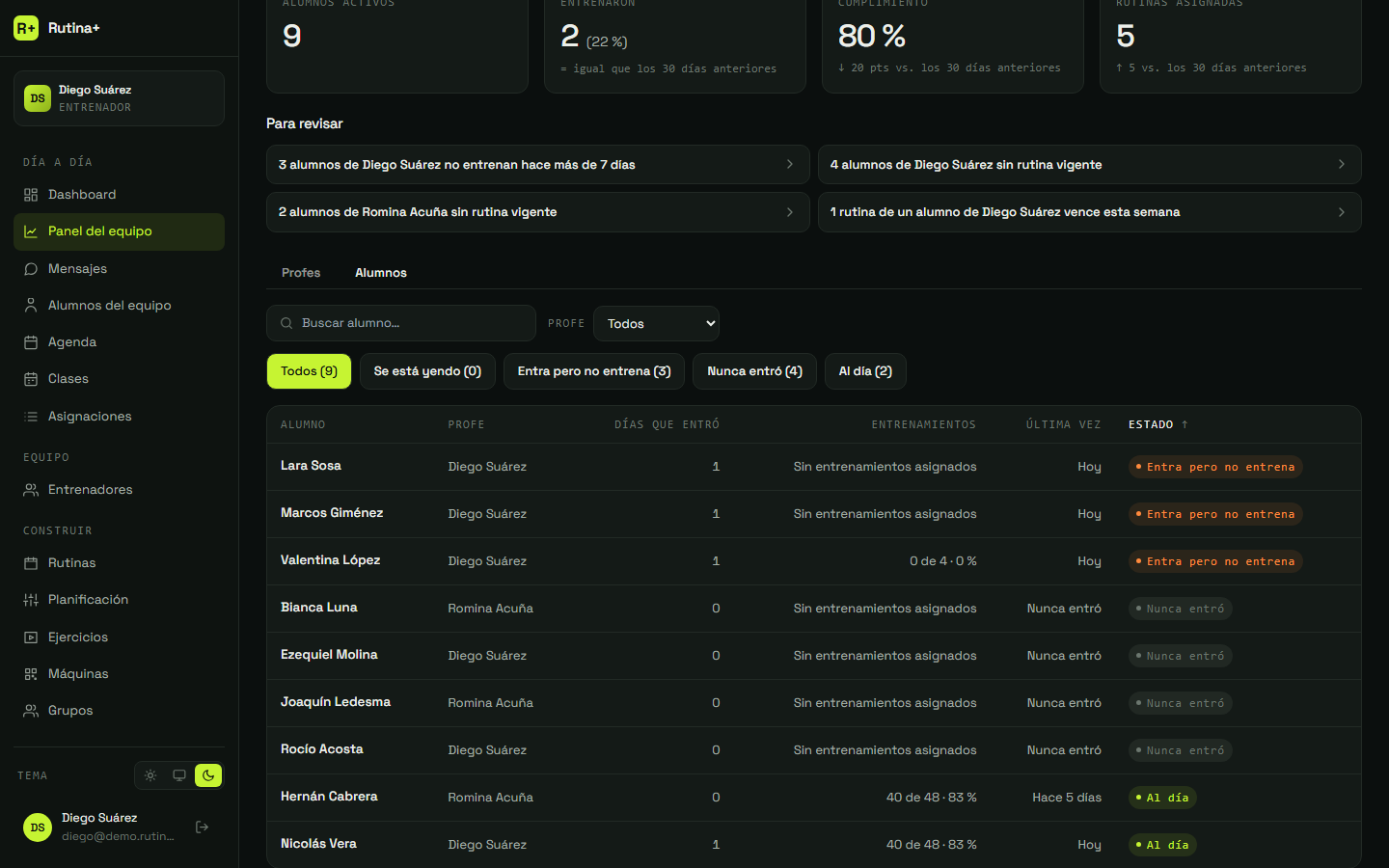Filter by Nunca entró (4)
This screenshot has height=868, width=1389.
pos(754,371)
